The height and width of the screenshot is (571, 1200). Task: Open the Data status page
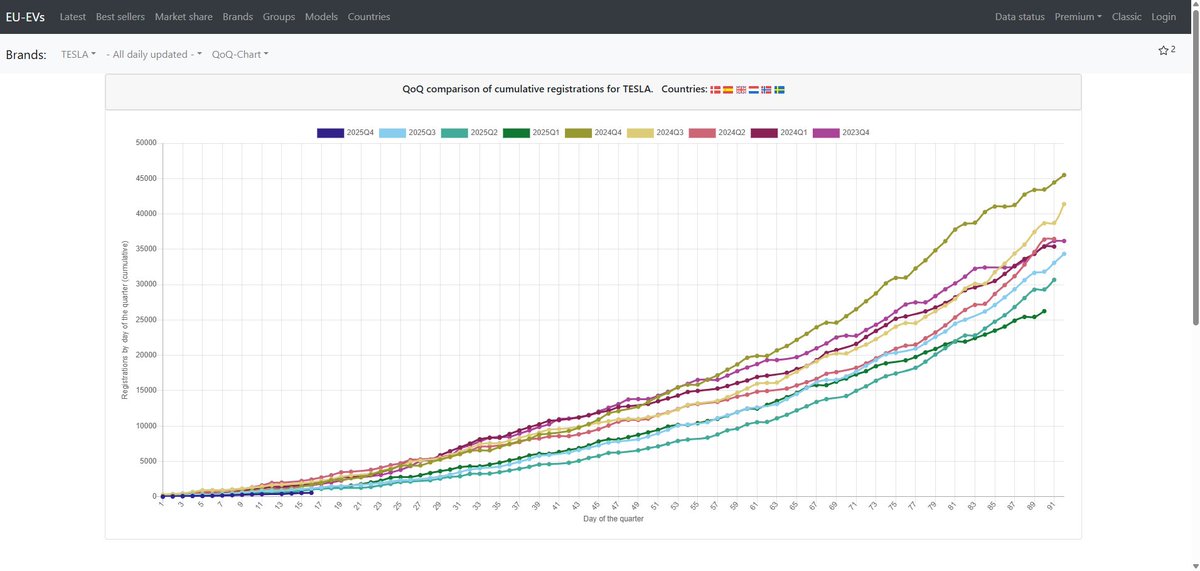1020,17
